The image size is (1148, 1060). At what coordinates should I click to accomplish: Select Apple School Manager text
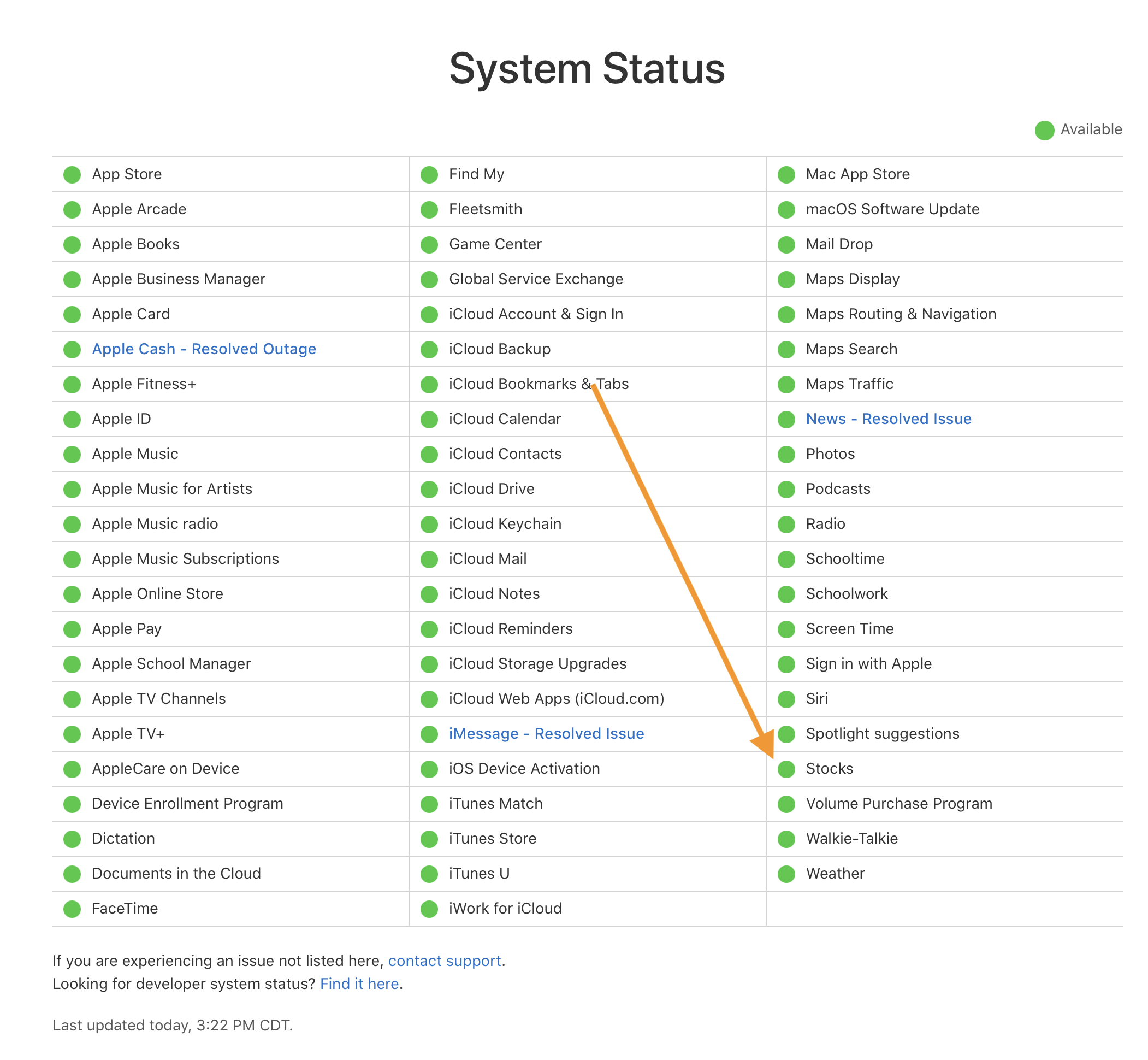tap(171, 664)
